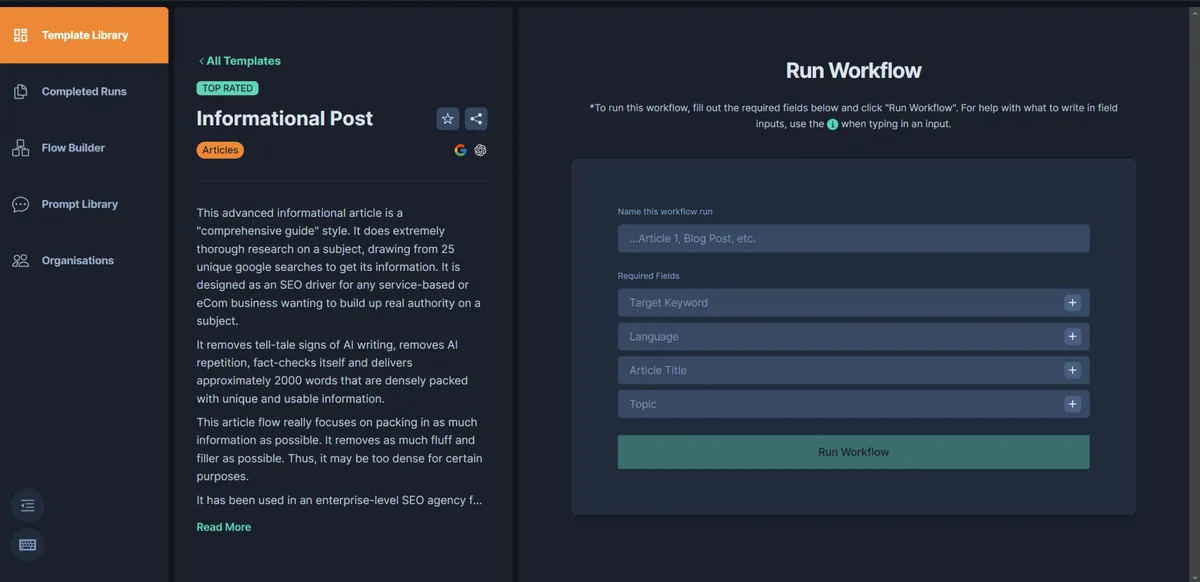
Task: Collapse the sidebar using indent icon
Action: [x=27, y=505]
